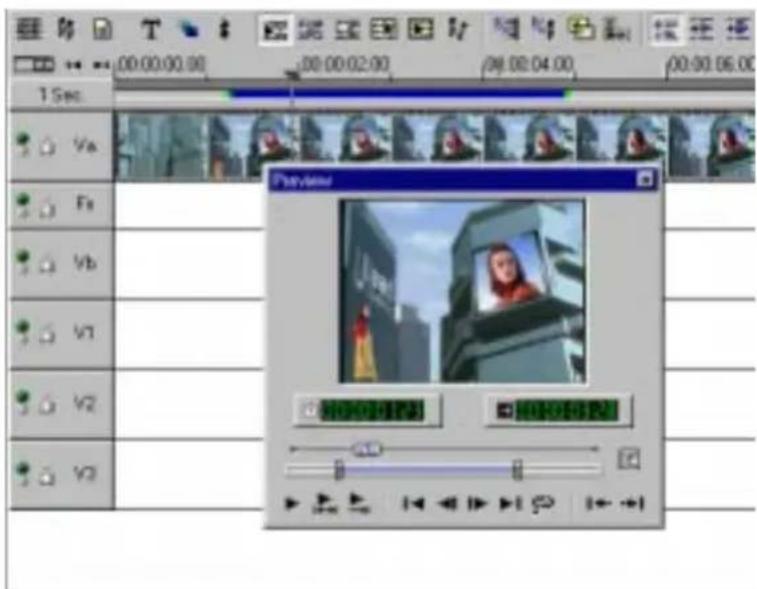The height and width of the screenshot is (589, 757).
Task: Click the zoom-in arrows left of ruler
Action: 101,65
